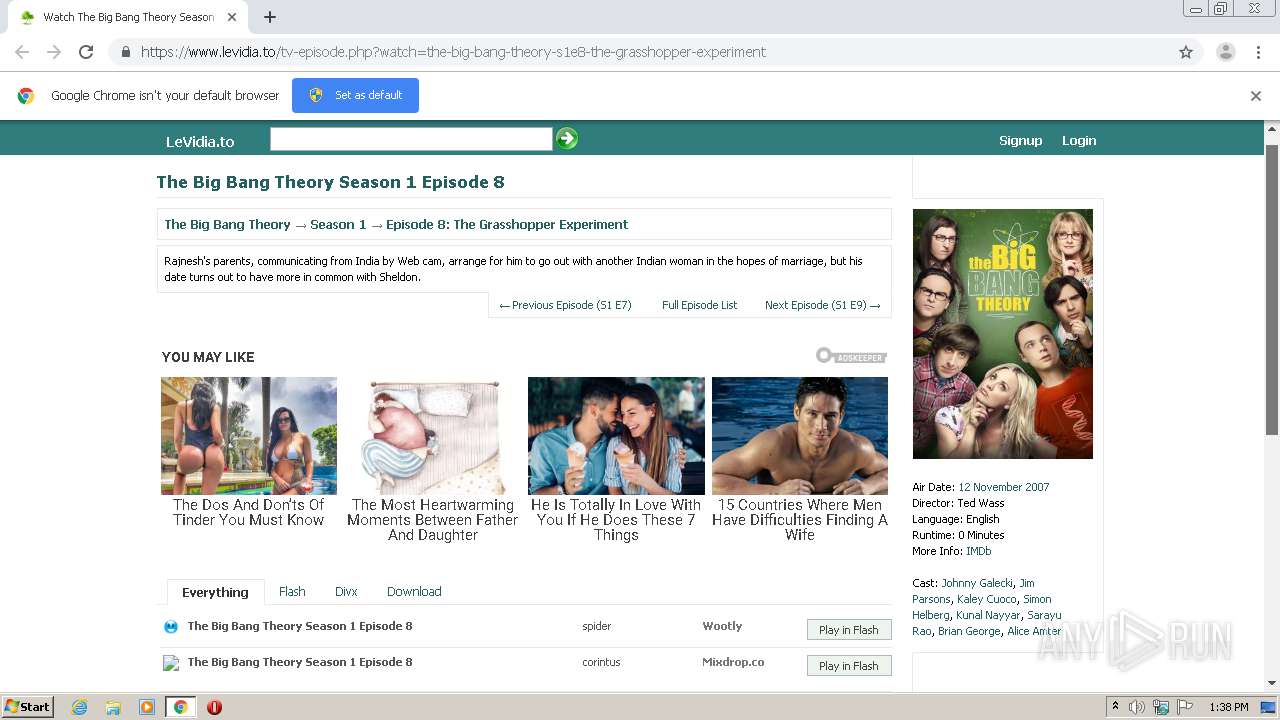This screenshot has height=720, width=1280.
Task: Open Full Episode List
Action: click(699, 305)
